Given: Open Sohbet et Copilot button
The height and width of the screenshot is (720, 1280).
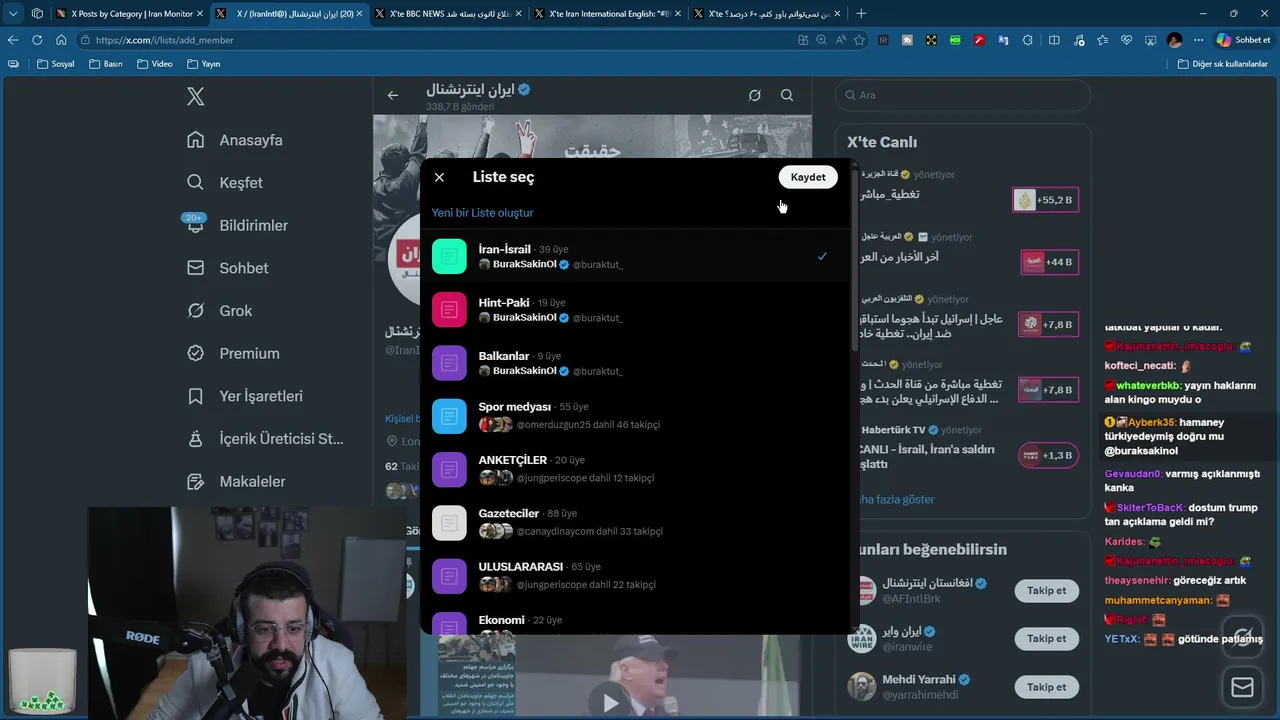Looking at the screenshot, I should click(x=1244, y=40).
